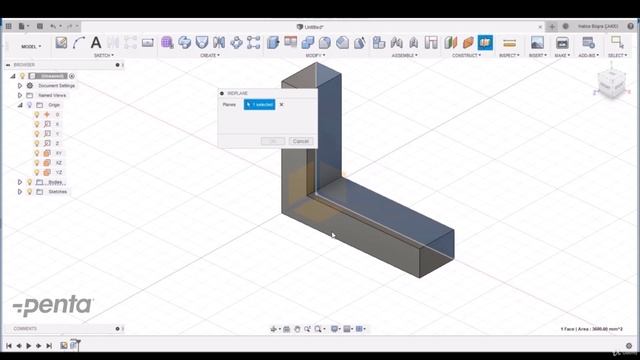Click the Measure tool icon
640x360 pixels.
point(509,42)
